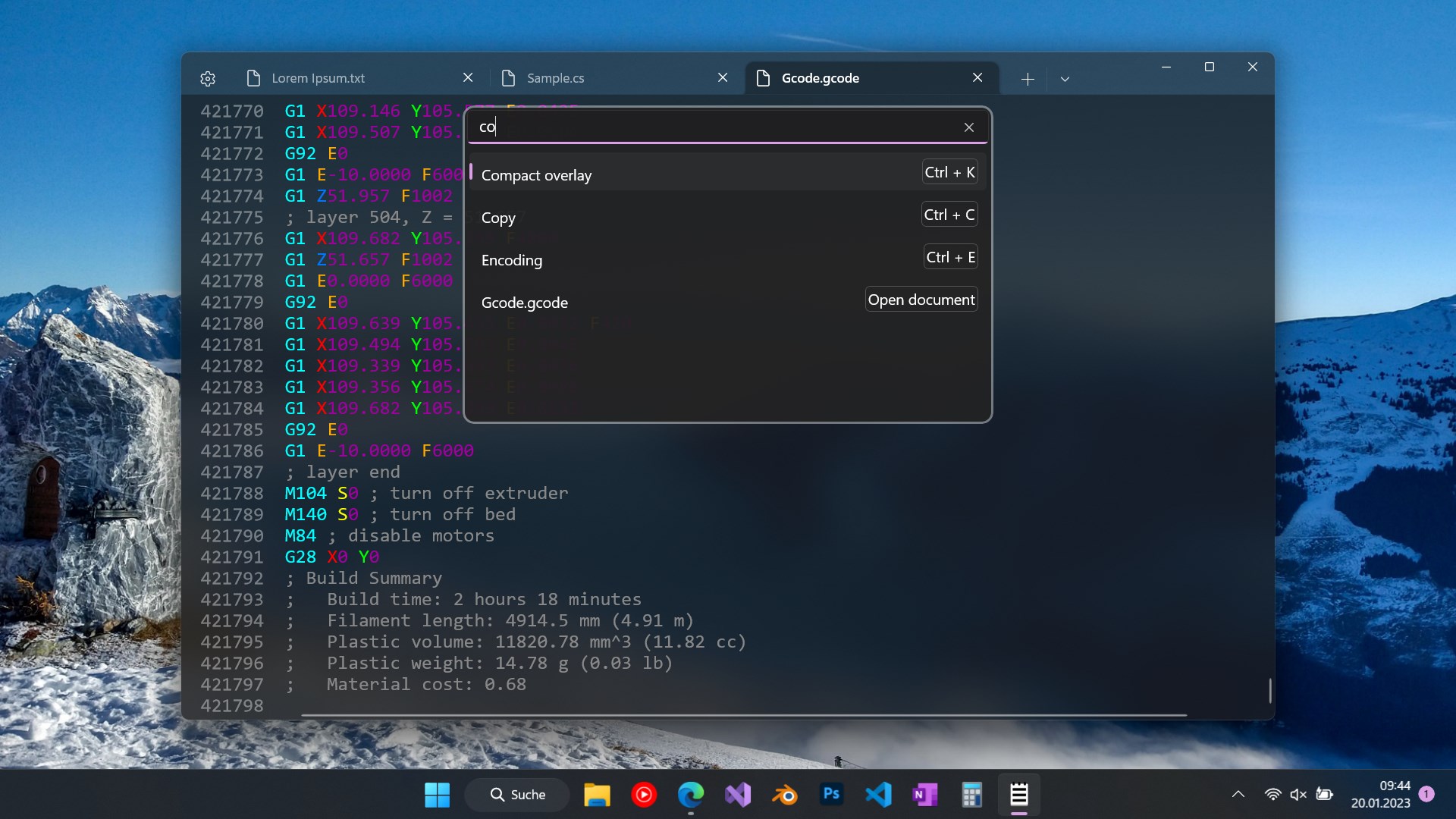Image resolution: width=1456 pixels, height=819 pixels.
Task: Add a new tab with plus icon
Action: pyautogui.click(x=1028, y=79)
